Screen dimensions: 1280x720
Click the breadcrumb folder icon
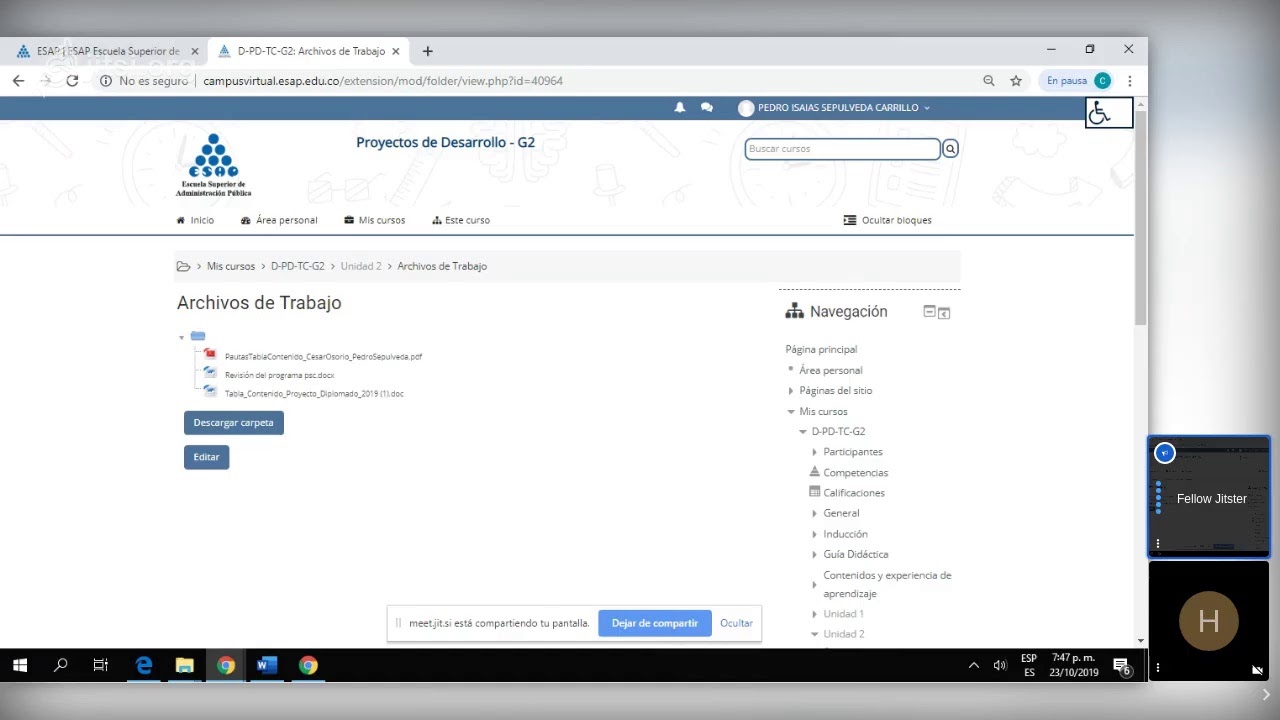(x=183, y=266)
